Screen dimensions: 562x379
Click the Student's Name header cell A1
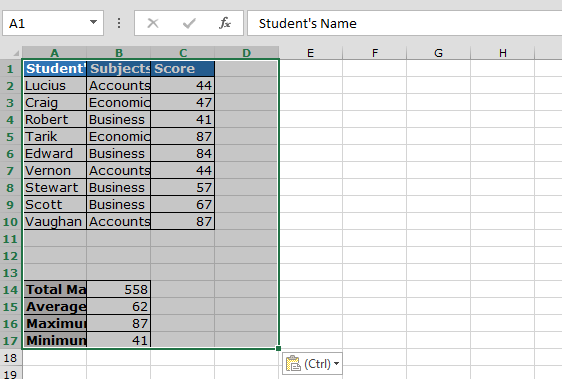[55, 68]
